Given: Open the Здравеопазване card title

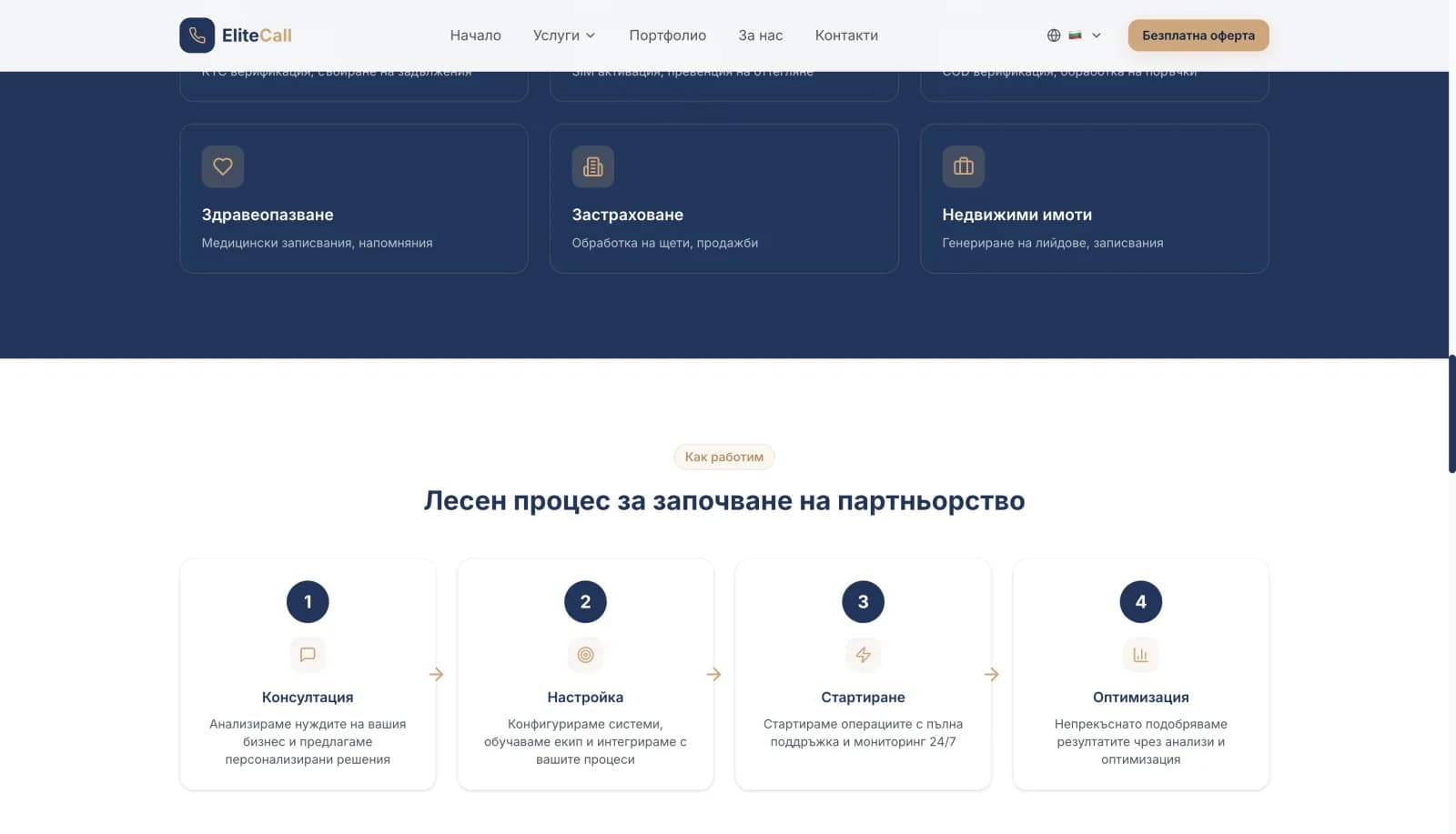Looking at the screenshot, I should [x=268, y=215].
